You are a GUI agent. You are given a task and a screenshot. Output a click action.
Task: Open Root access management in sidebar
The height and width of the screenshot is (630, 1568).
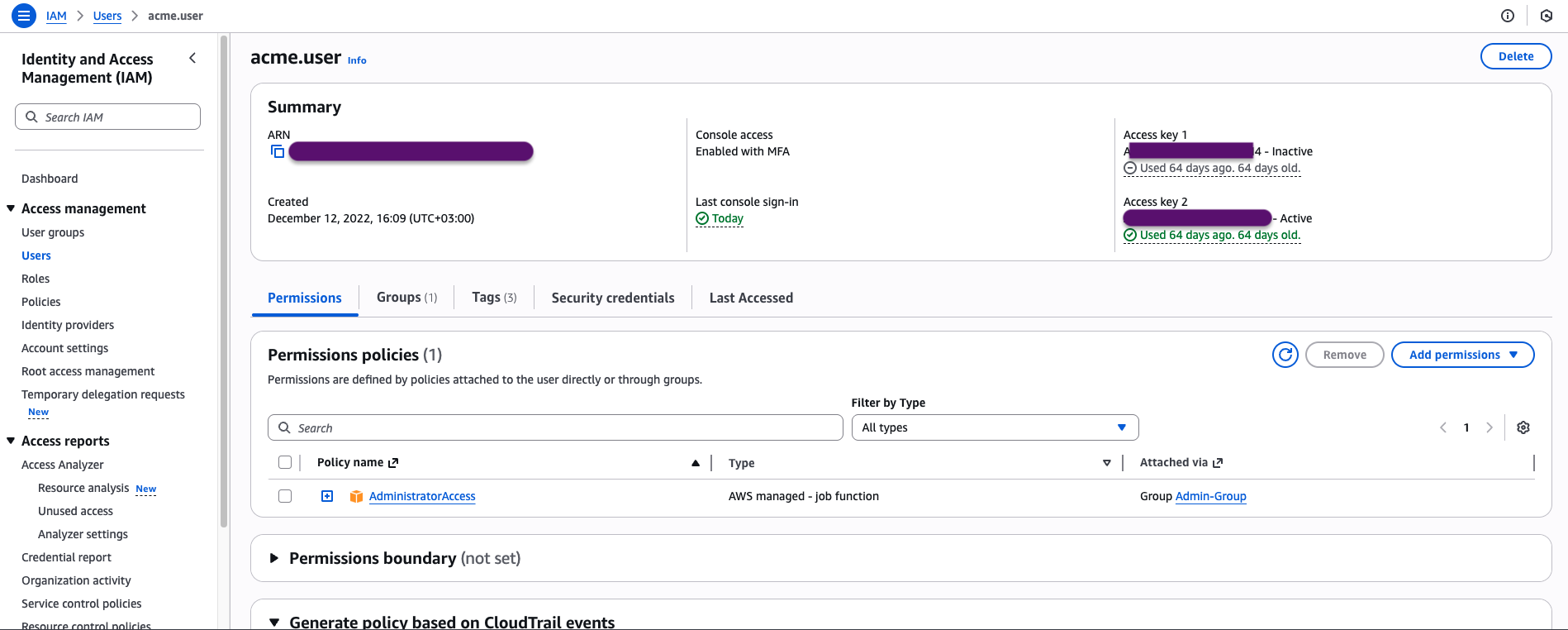coord(88,371)
